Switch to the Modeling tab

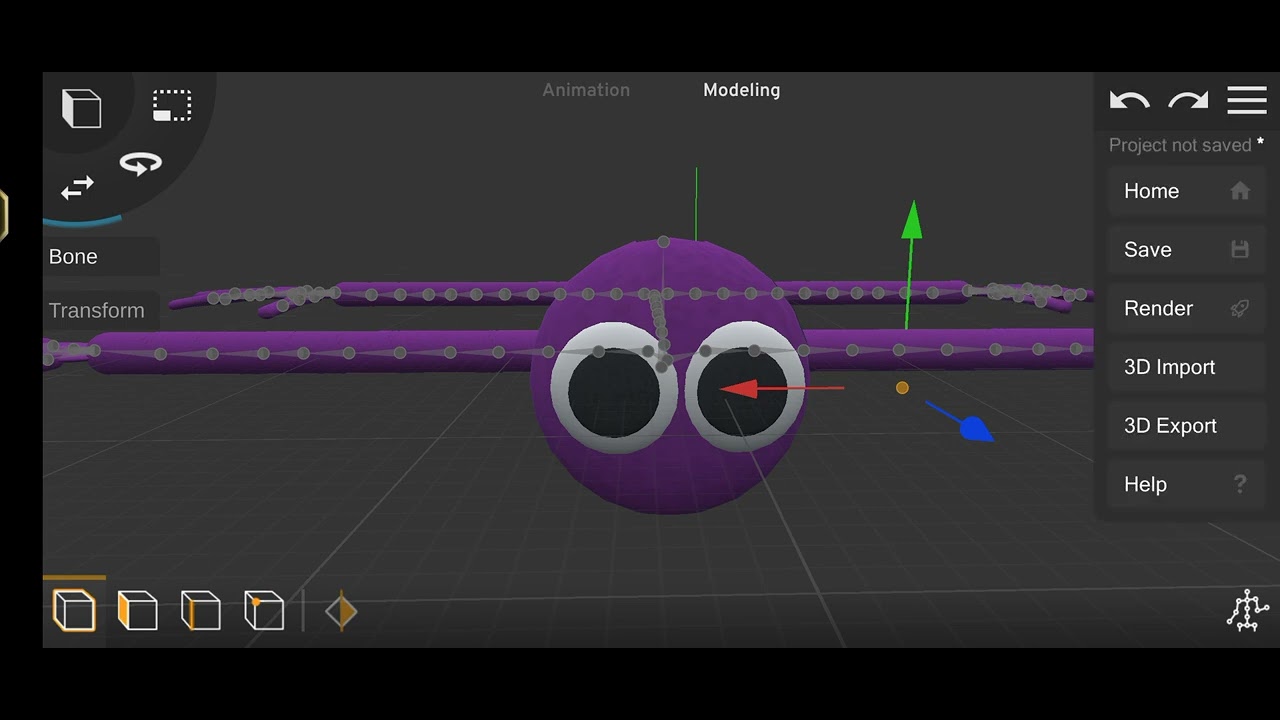point(741,90)
